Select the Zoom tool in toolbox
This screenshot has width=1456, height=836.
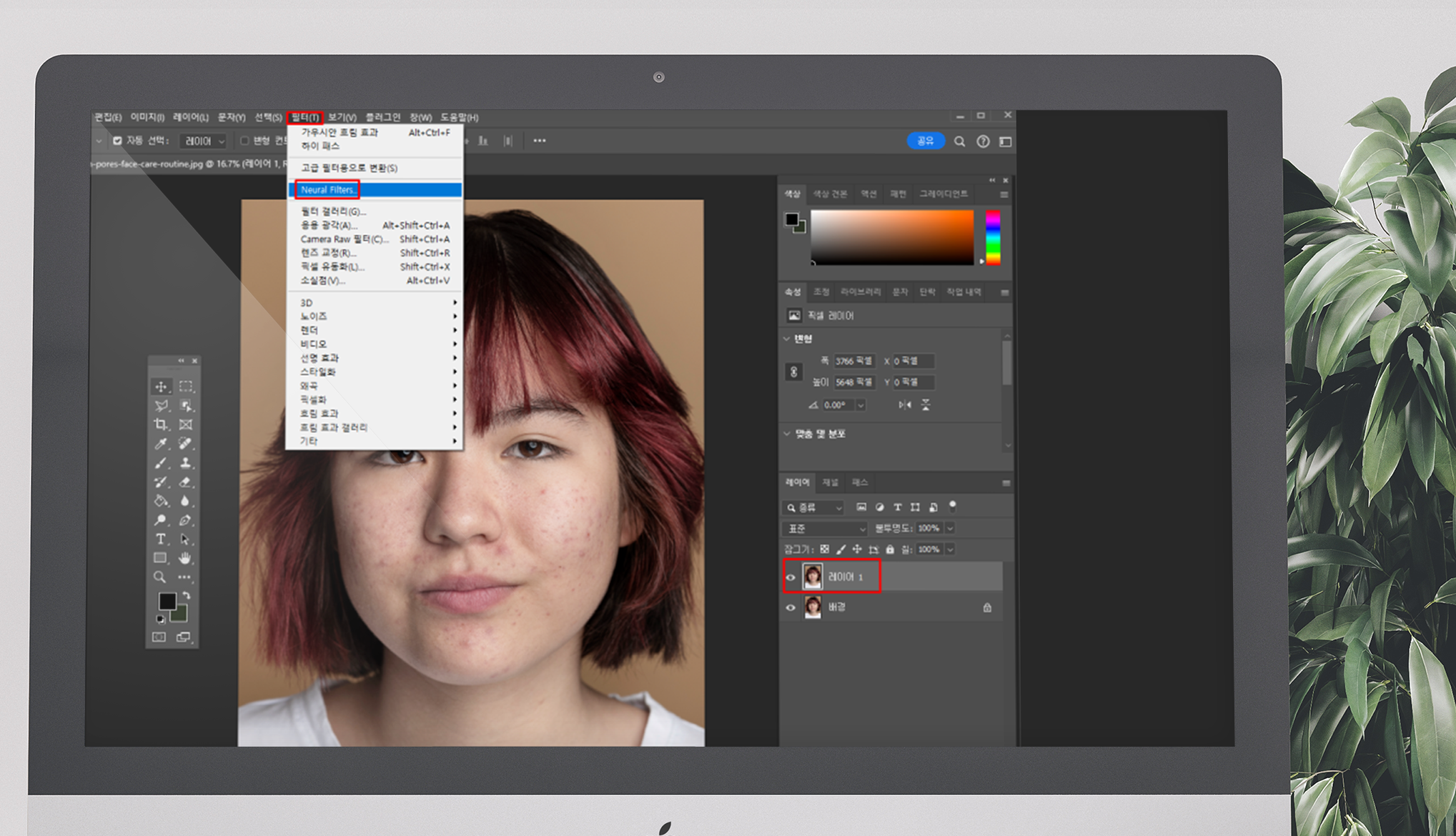[x=160, y=577]
